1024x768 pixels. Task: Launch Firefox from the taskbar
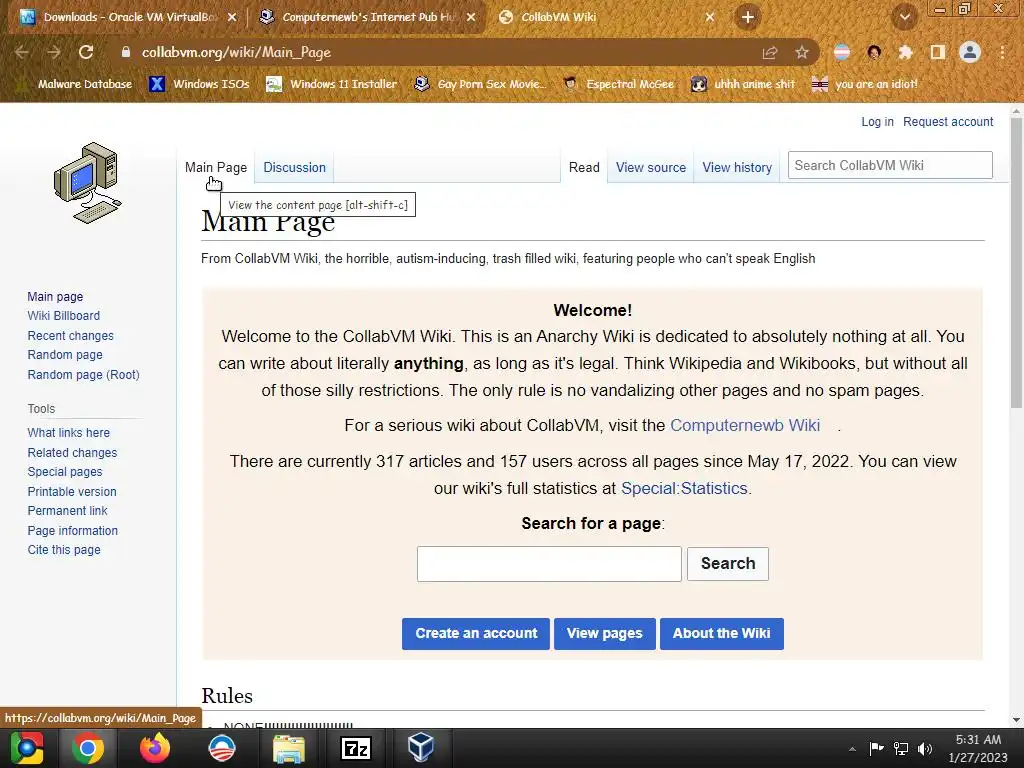coord(155,748)
